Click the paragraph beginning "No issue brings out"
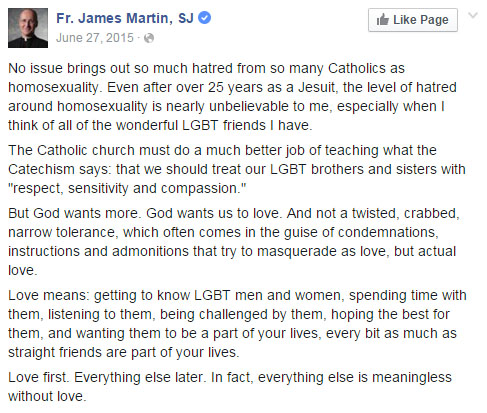 tap(232, 97)
